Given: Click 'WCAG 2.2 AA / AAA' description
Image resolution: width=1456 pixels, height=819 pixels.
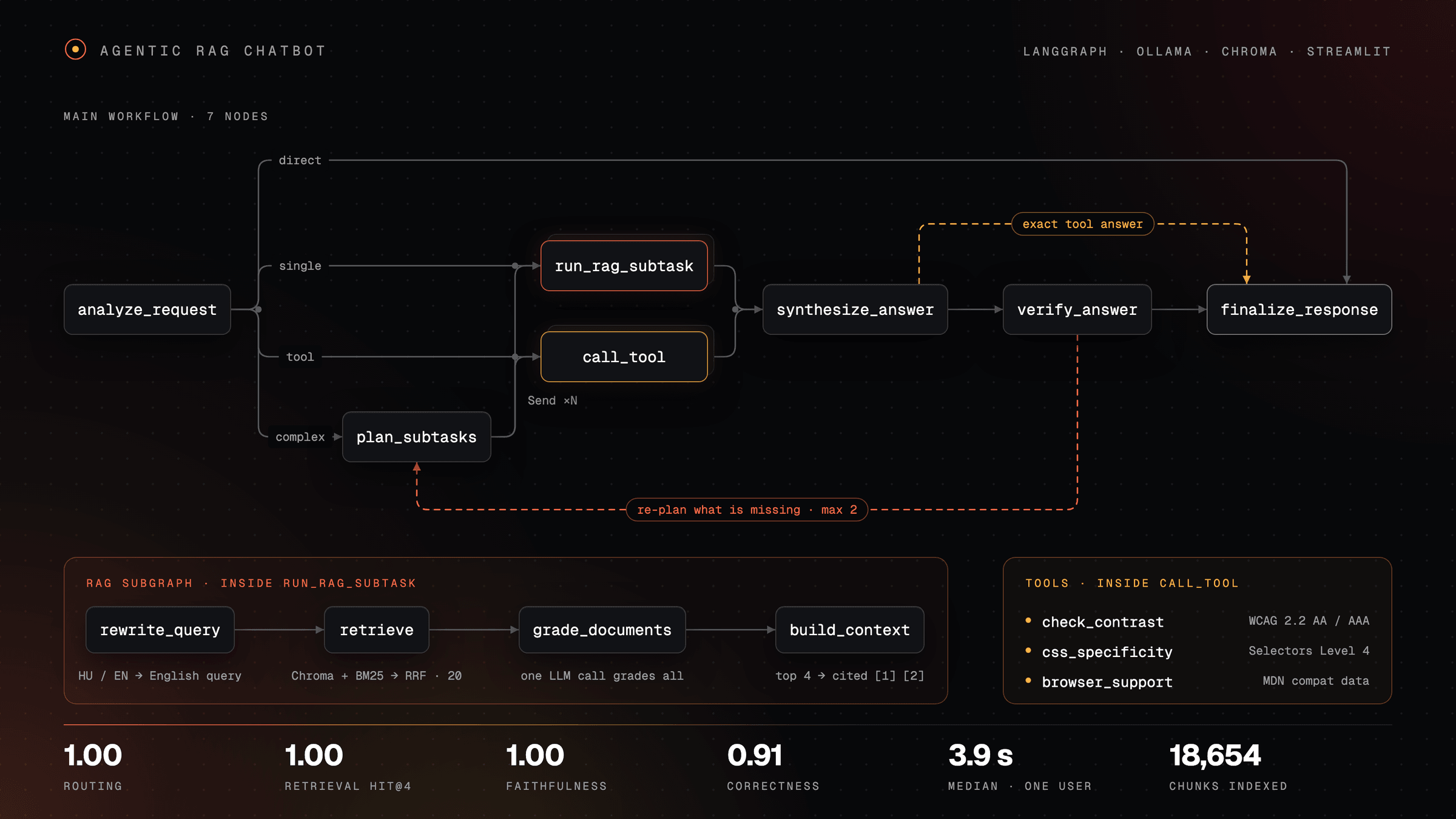Looking at the screenshot, I should coord(1309,621).
